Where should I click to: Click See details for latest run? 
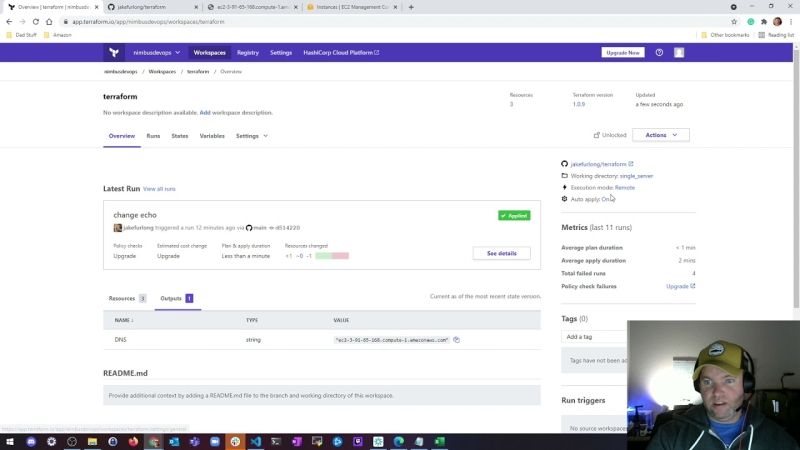click(502, 253)
